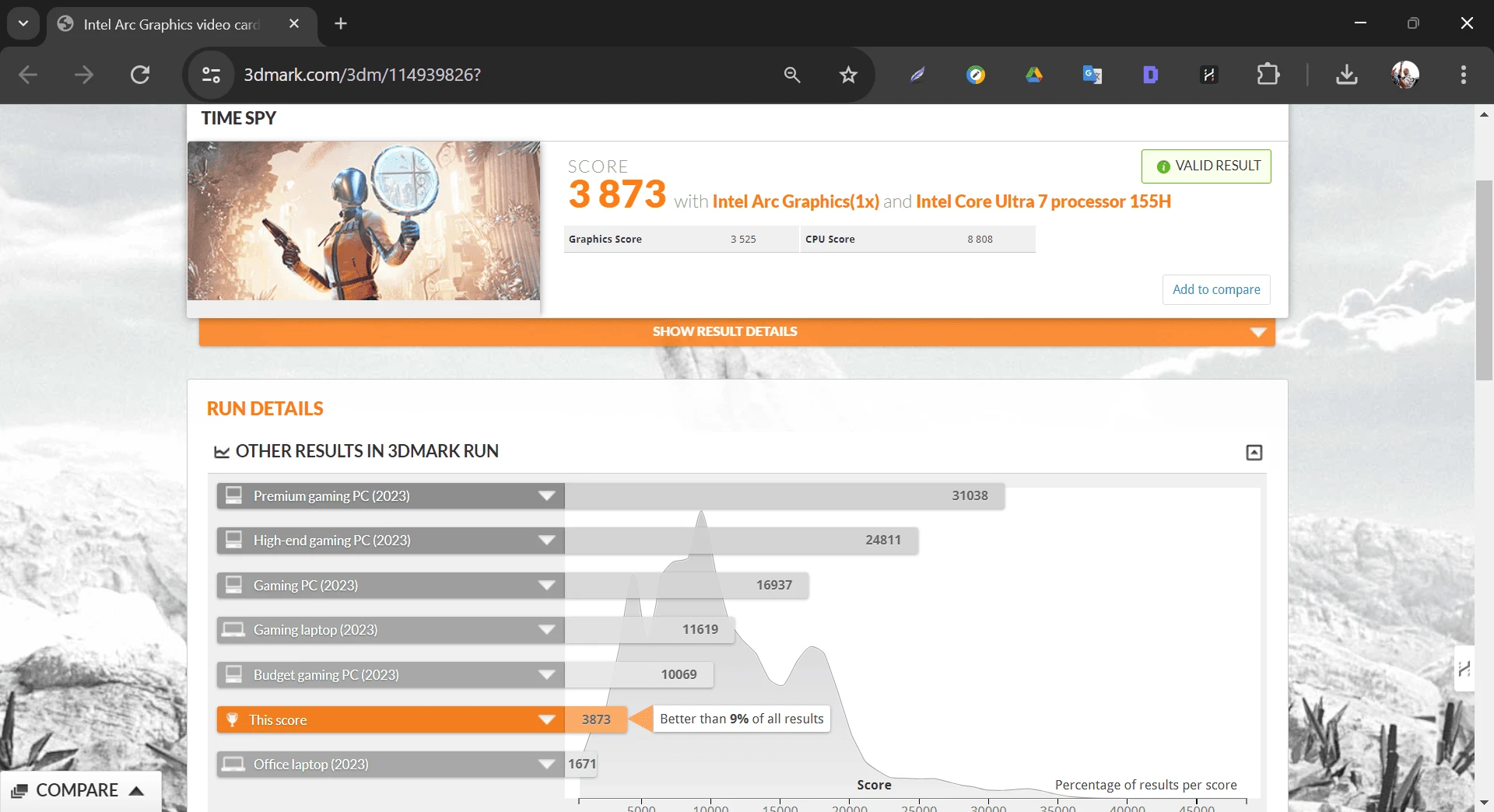Viewport: 1494px width, 812px height.
Task: Click the Time Spy benchmark thumbnail
Action: coord(363,221)
